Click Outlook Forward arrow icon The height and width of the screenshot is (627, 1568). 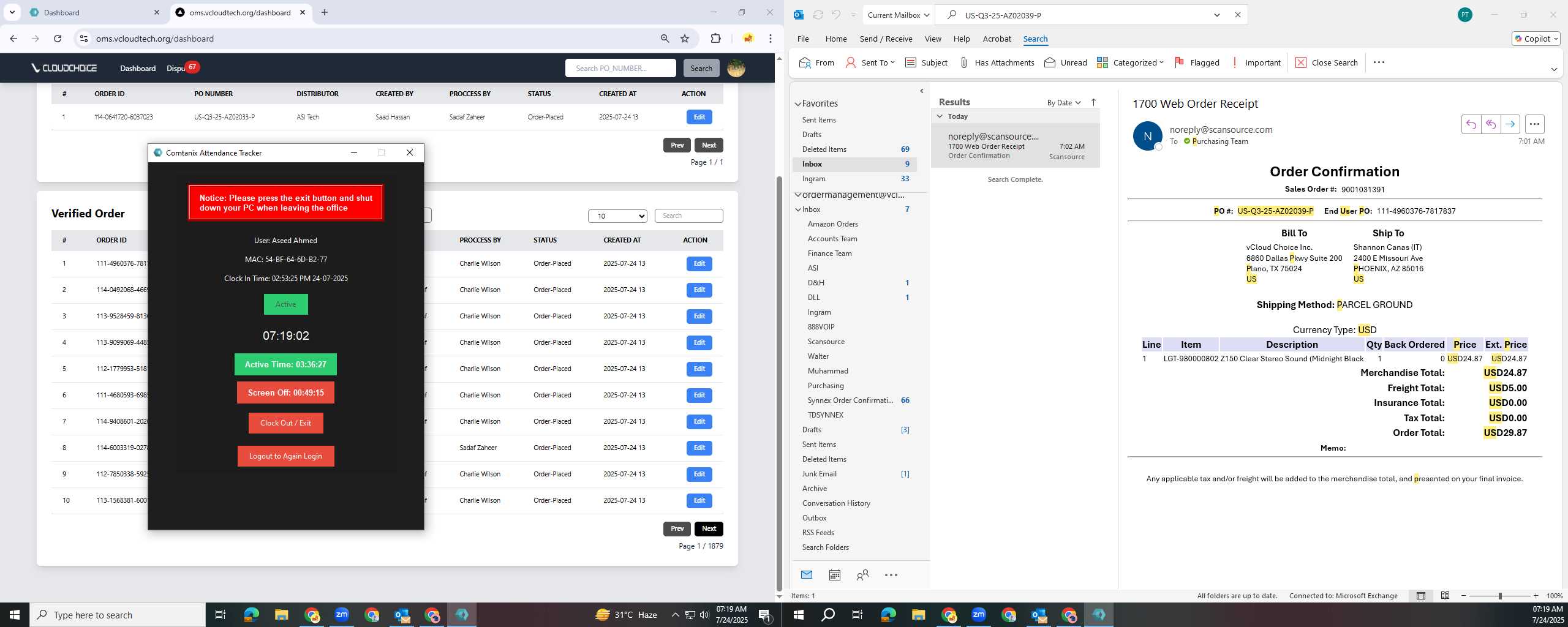(1510, 124)
